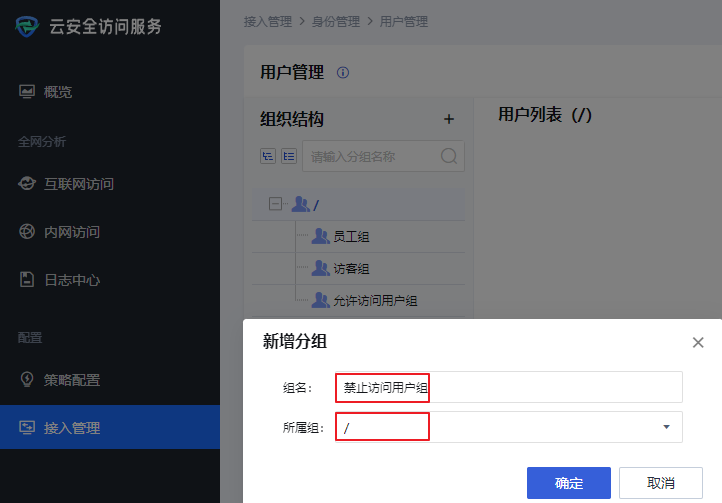Select the 允许访问用户组 group

(374, 301)
